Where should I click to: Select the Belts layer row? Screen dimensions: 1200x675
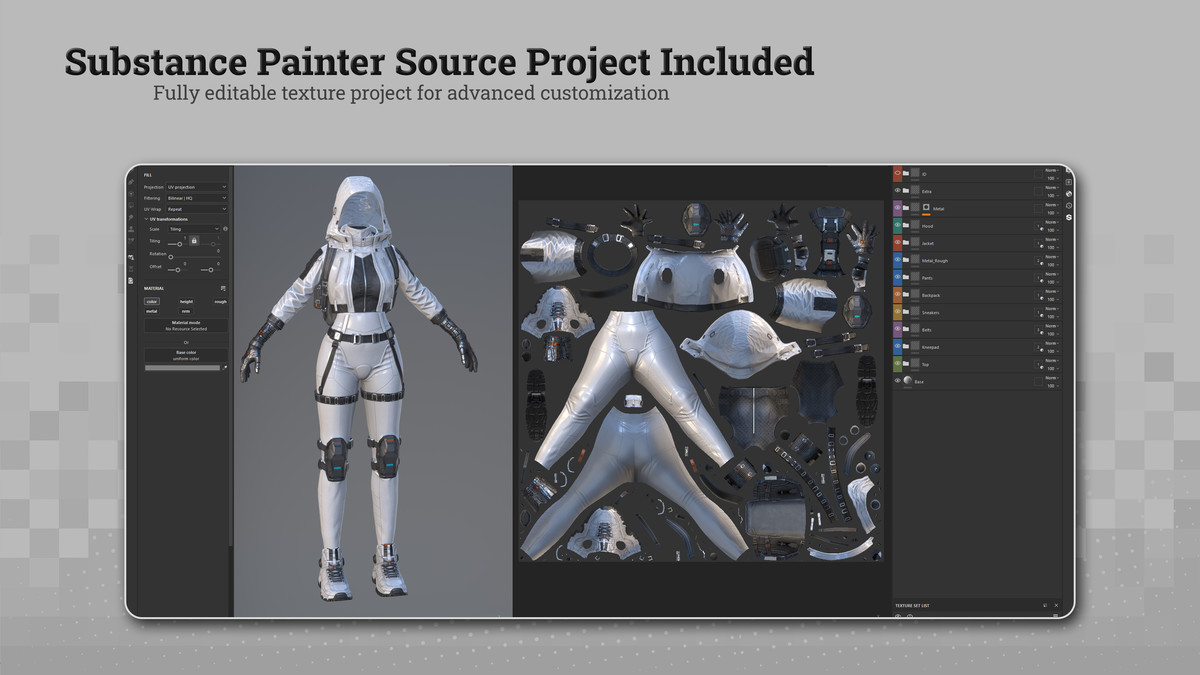pyautogui.click(x=976, y=330)
